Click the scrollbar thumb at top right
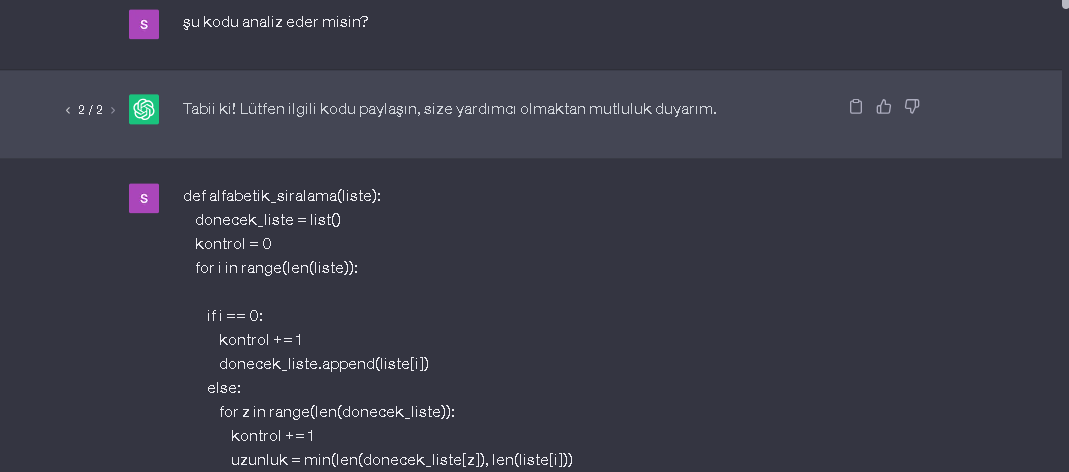The width and height of the screenshot is (1069, 472). pos(1066,3)
